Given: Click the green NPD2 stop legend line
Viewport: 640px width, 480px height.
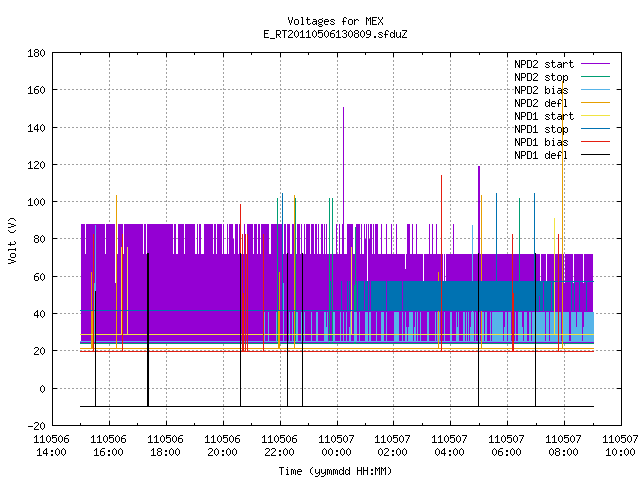Looking at the screenshot, I should [x=595, y=77].
